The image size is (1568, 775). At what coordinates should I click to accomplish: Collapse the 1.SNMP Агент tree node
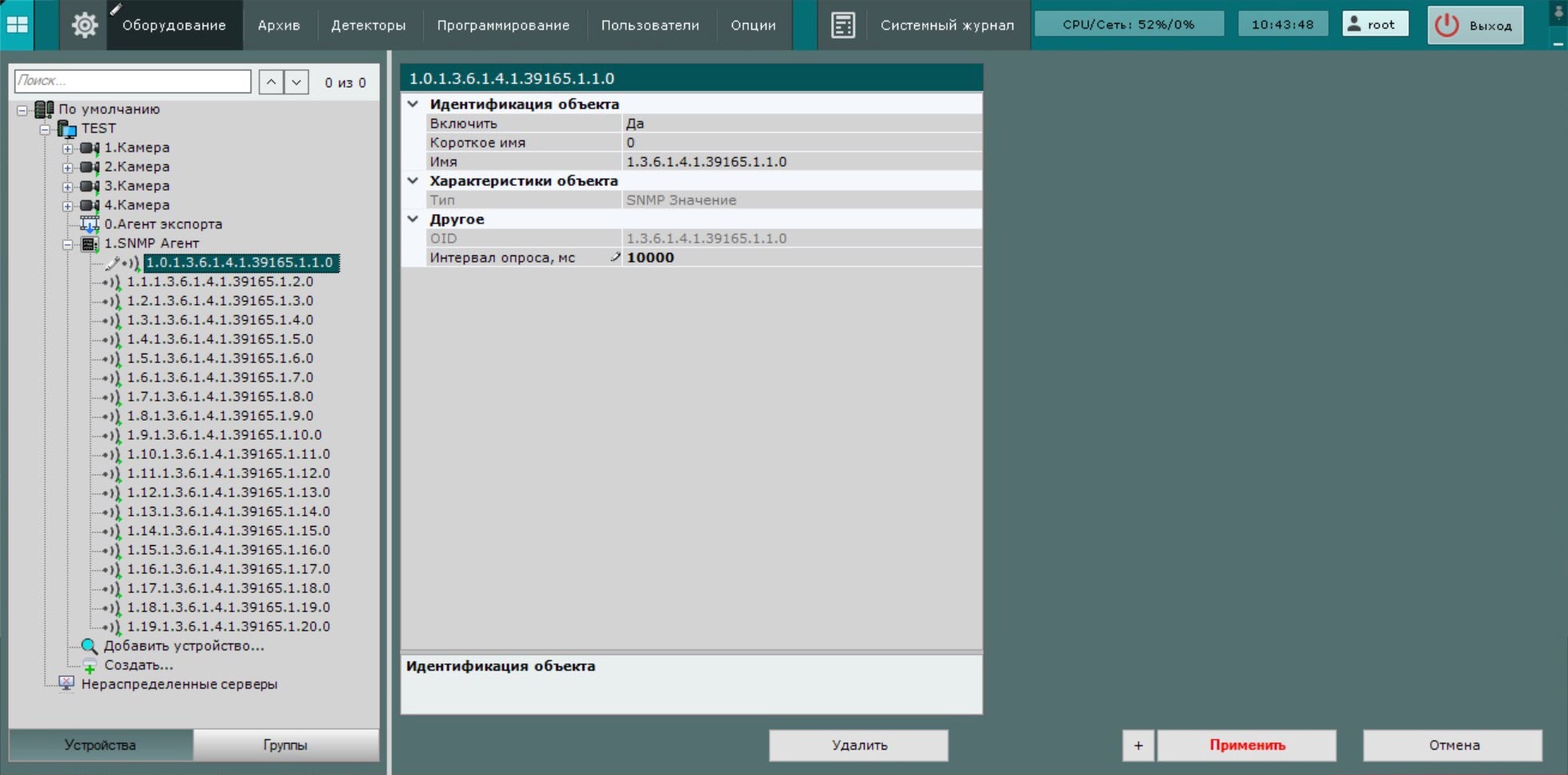[68, 244]
